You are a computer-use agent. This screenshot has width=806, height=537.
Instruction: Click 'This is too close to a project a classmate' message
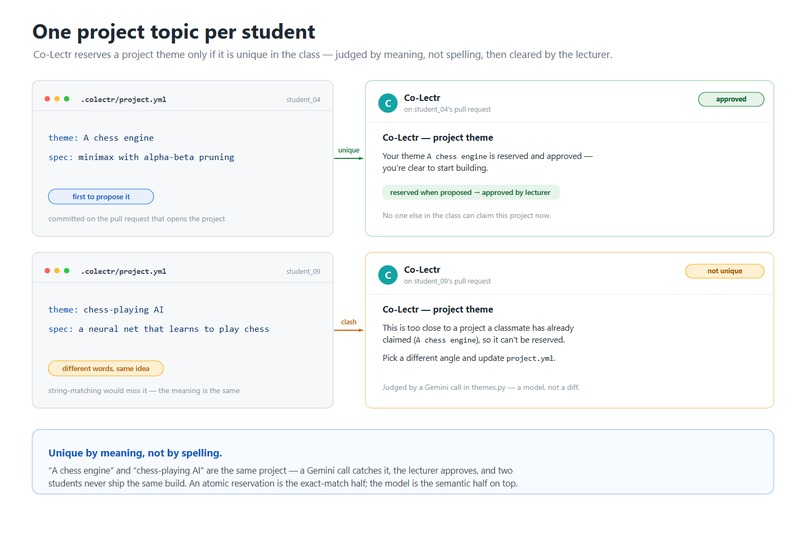[x=478, y=334]
